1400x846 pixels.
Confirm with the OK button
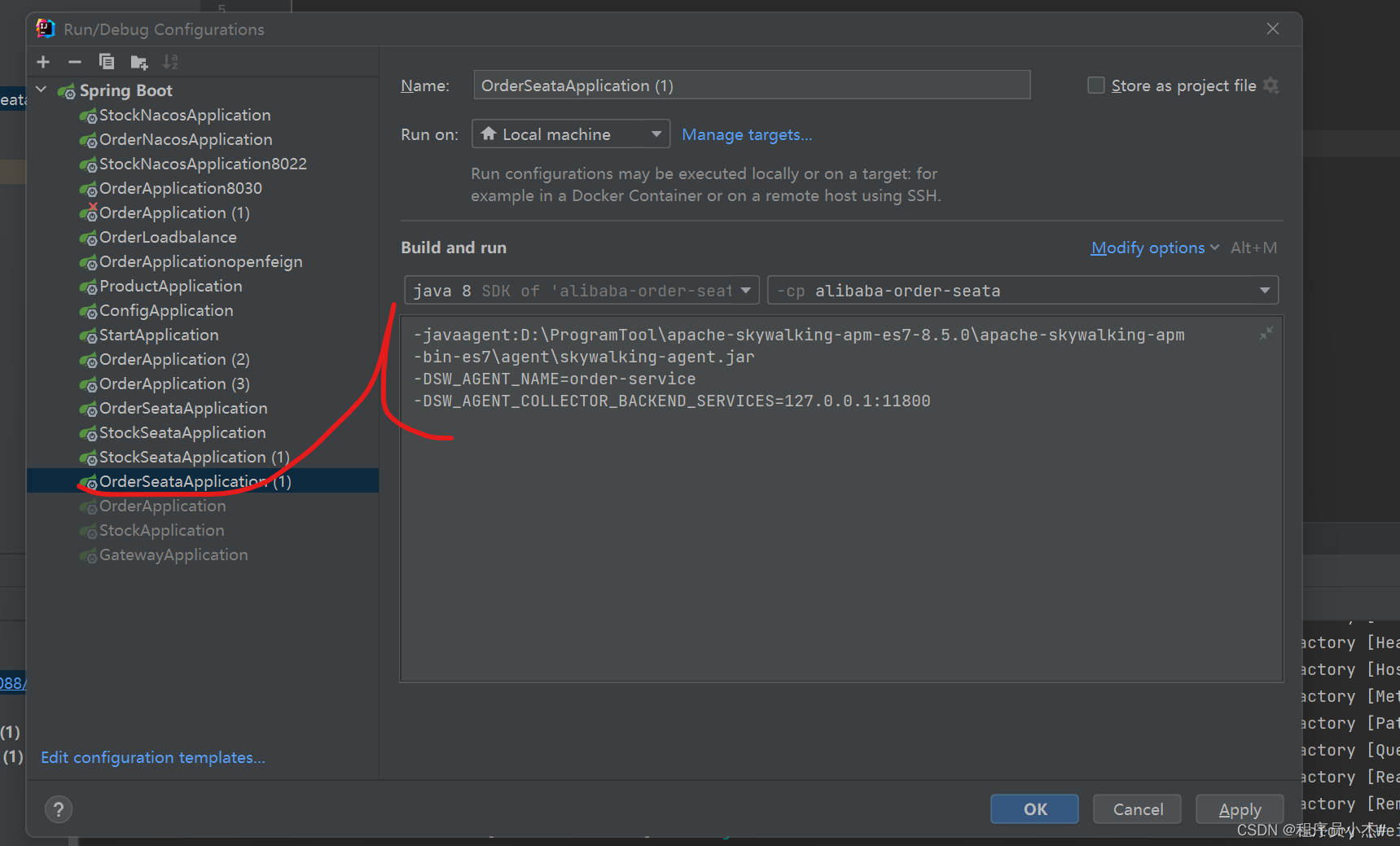coord(1034,809)
